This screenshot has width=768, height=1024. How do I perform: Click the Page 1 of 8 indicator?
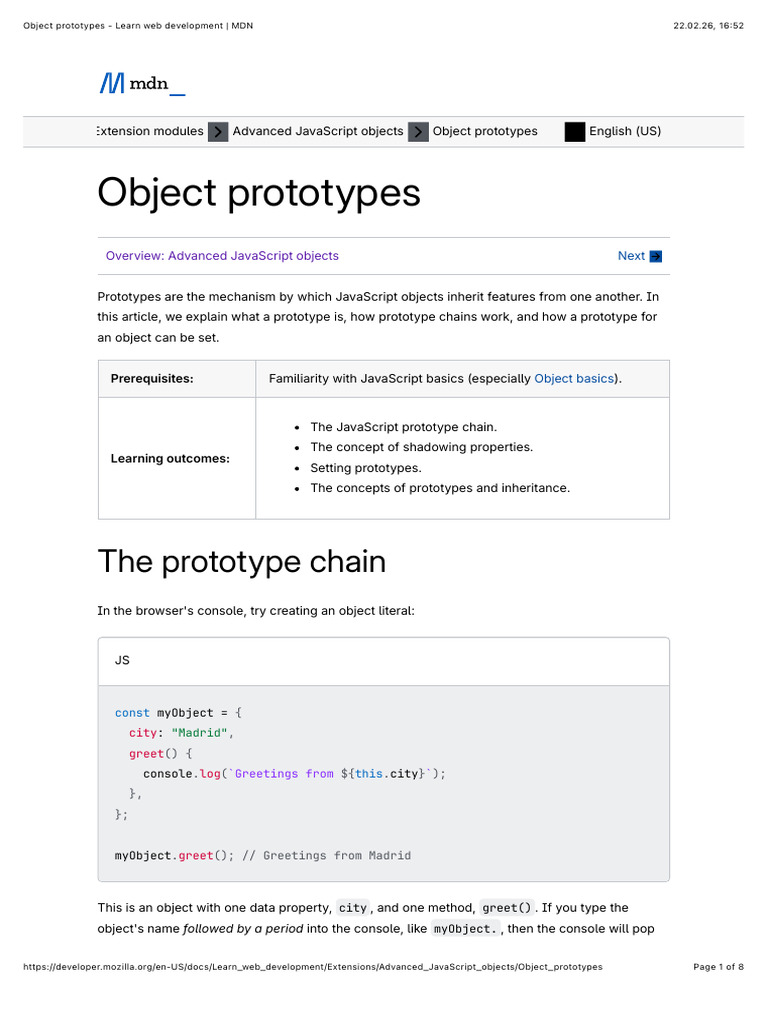pos(718,967)
